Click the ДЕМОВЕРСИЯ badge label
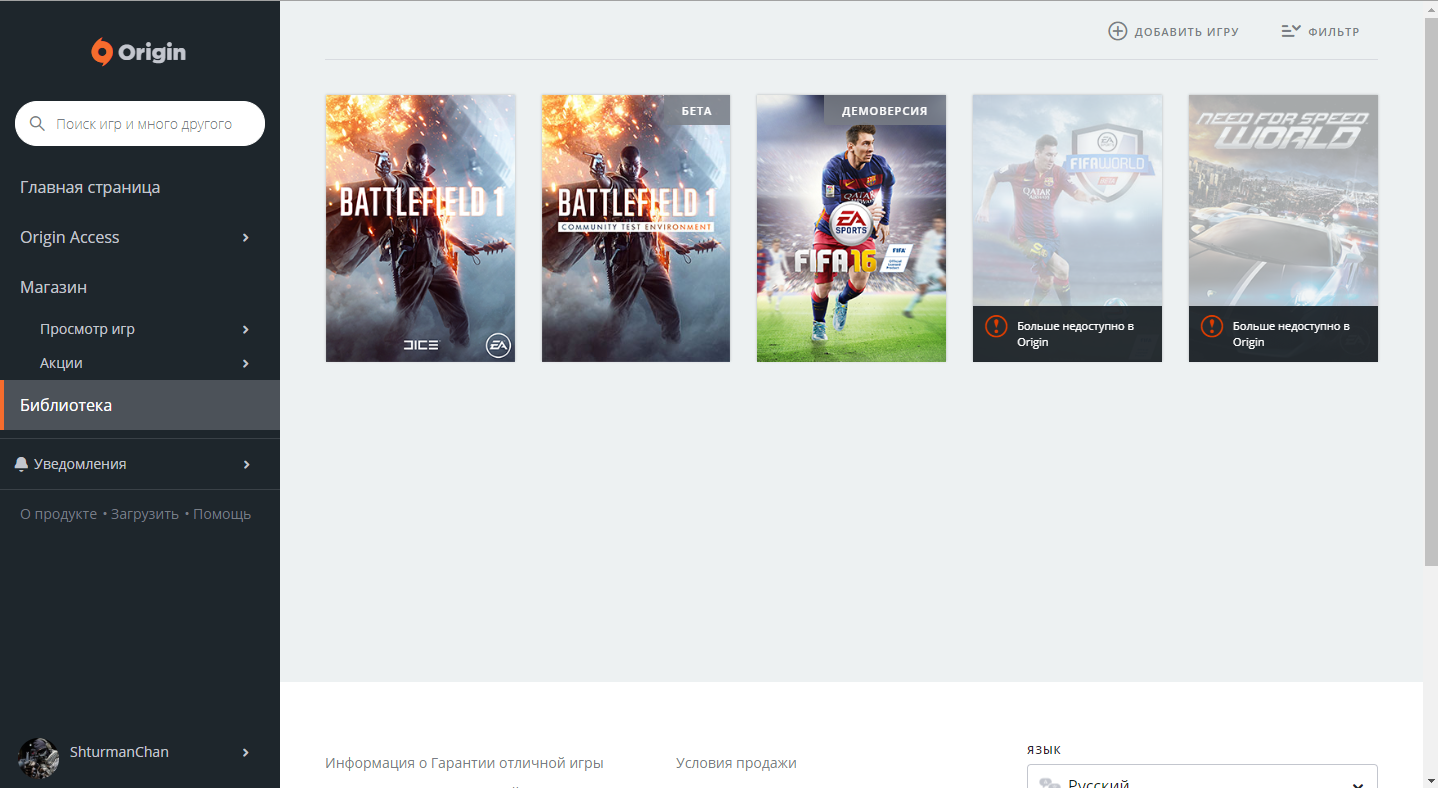1438x788 pixels. (885, 111)
